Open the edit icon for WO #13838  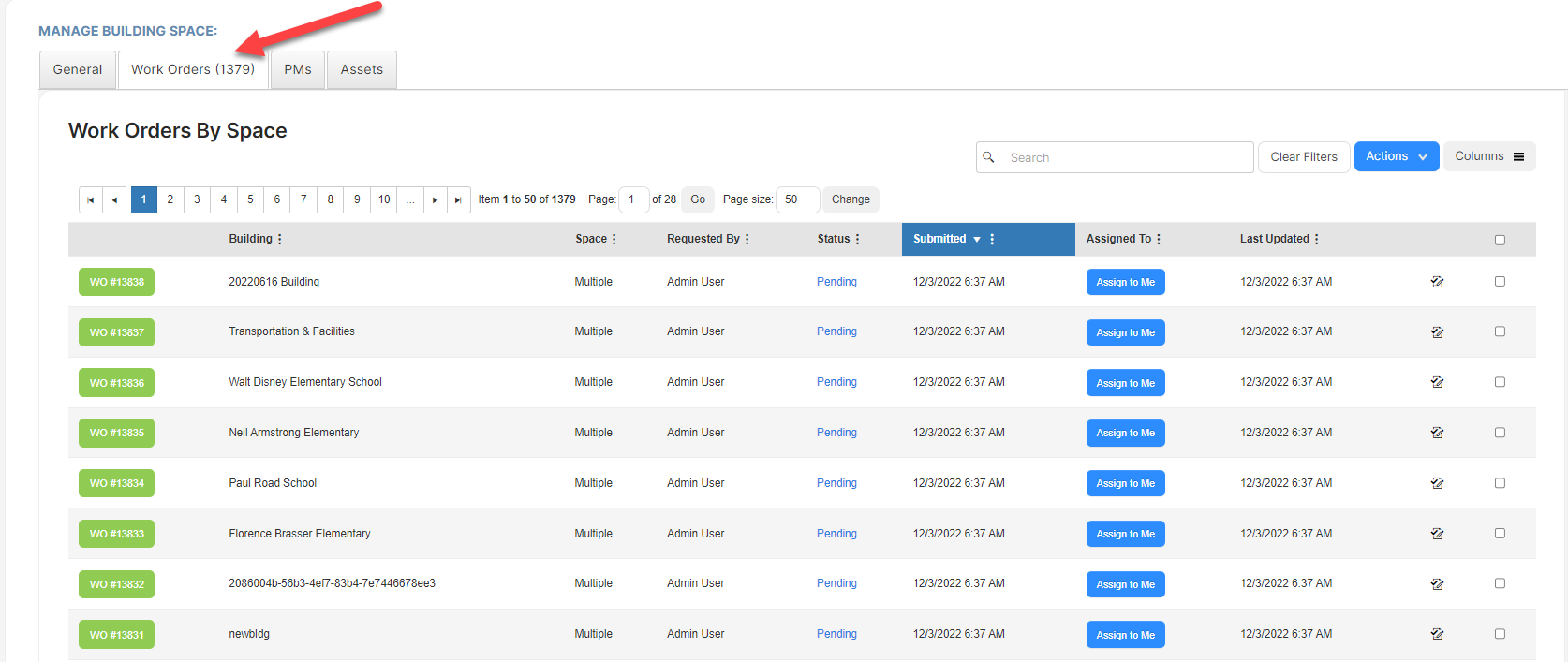1437,282
